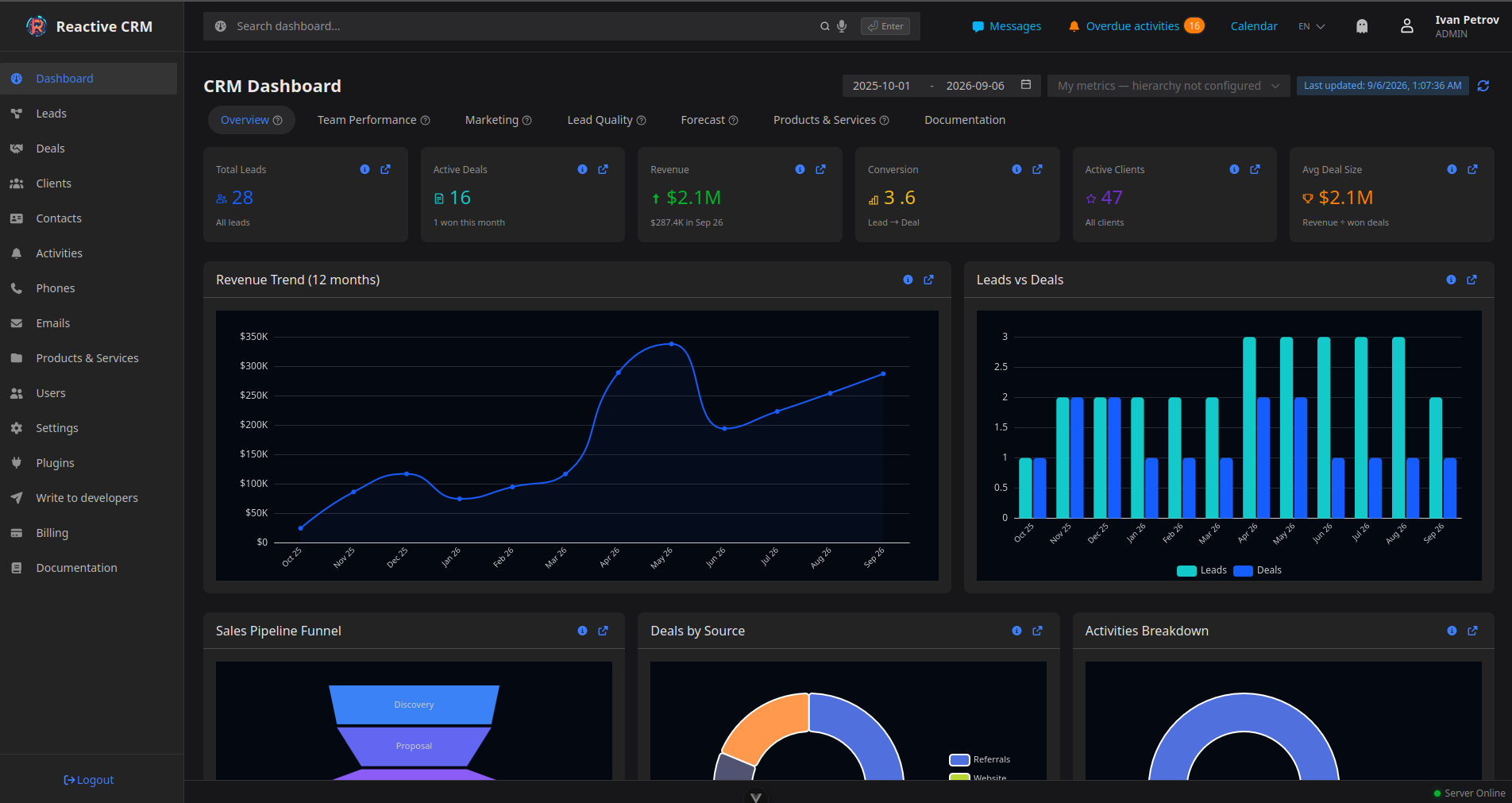
Task: Open Overdue activities link
Action: (1136, 26)
